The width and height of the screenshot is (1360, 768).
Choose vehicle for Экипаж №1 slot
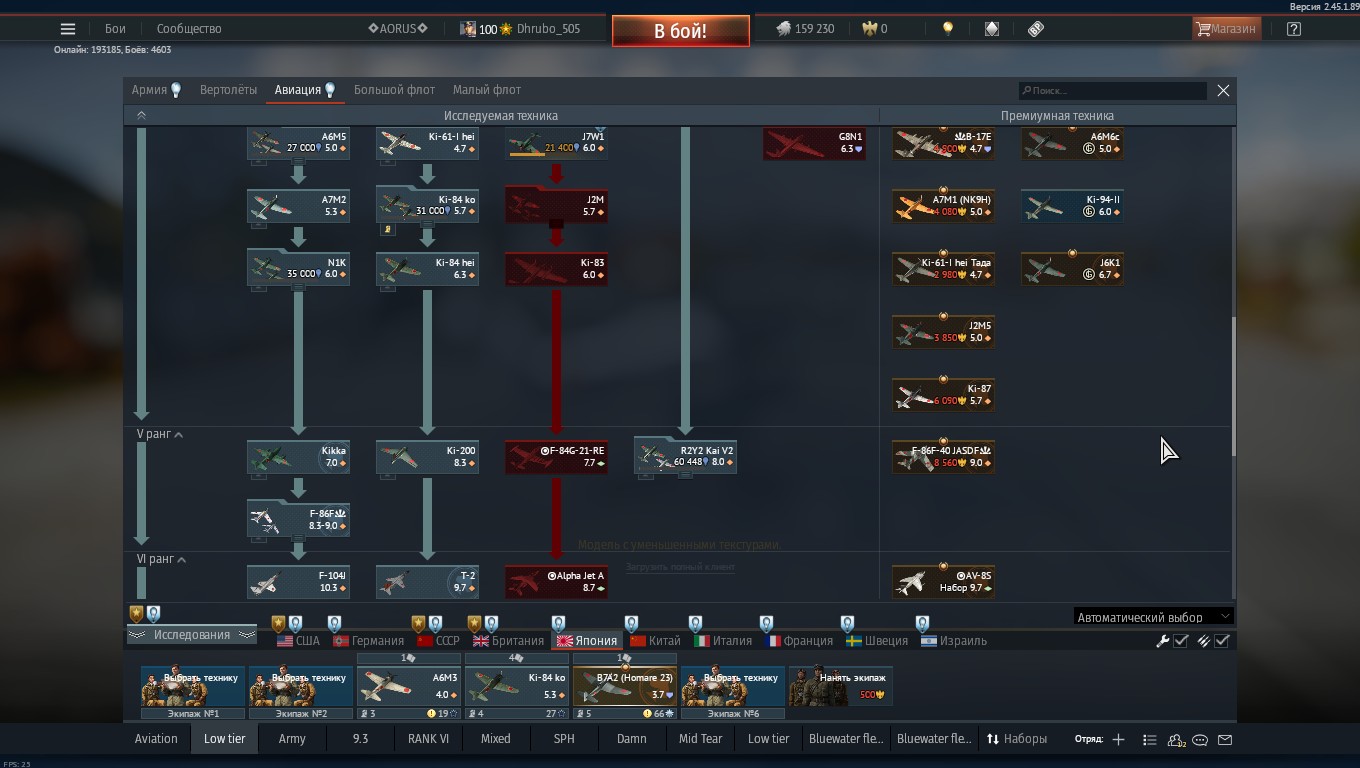tap(193, 687)
